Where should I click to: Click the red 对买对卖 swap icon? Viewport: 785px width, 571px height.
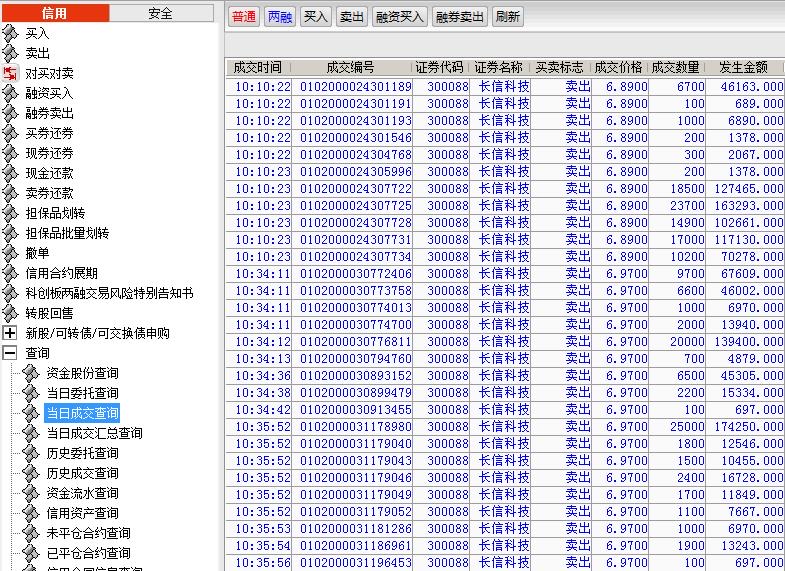(x=10, y=73)
